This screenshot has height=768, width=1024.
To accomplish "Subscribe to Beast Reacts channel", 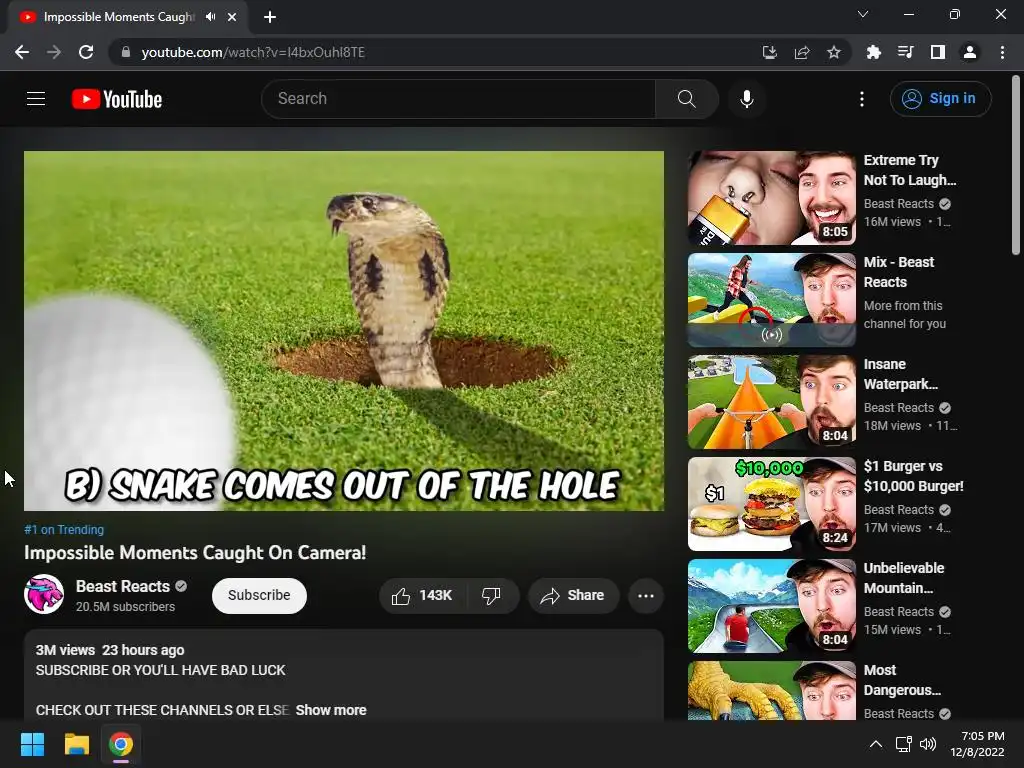I will (259, 596).
